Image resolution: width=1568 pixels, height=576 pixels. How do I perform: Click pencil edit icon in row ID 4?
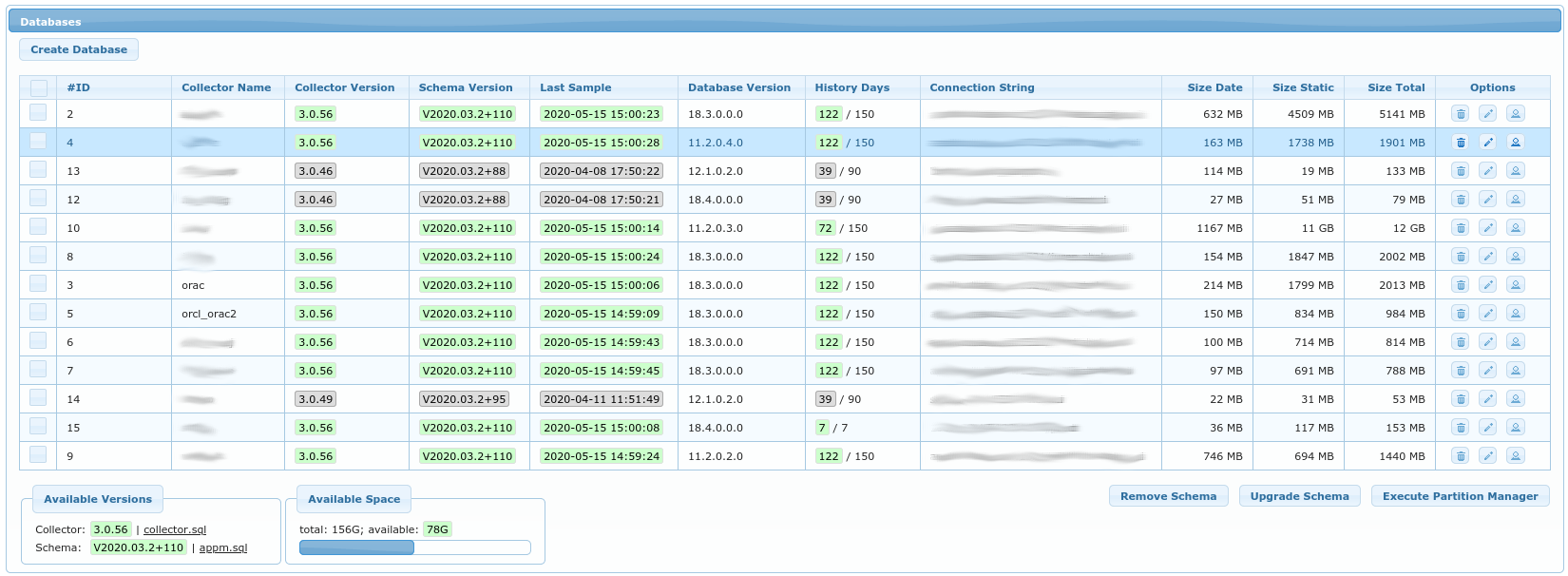coord(1488,143)
